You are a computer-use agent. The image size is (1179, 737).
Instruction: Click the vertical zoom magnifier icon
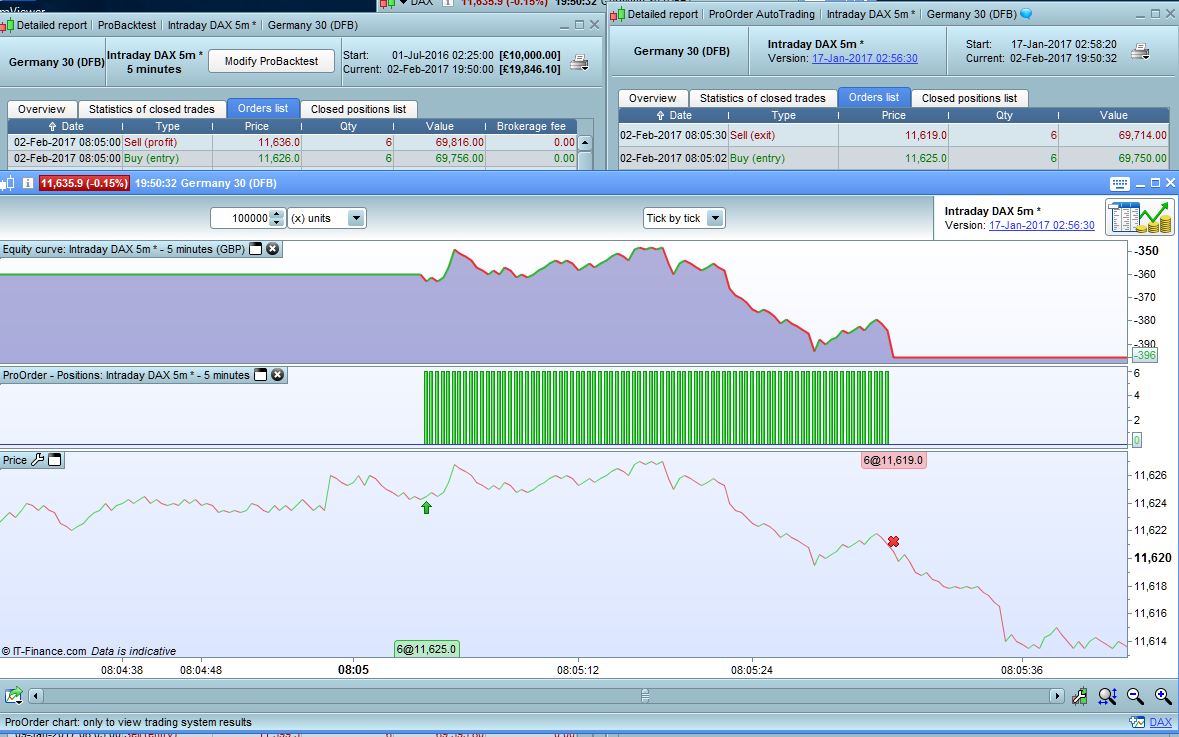coord(1107,696)
